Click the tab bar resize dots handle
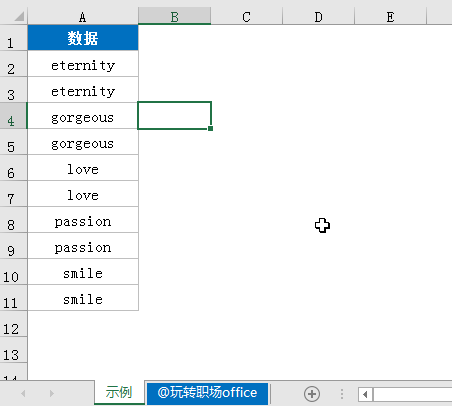Viewport: 452px width, 406px height. (x=342, y=394)
